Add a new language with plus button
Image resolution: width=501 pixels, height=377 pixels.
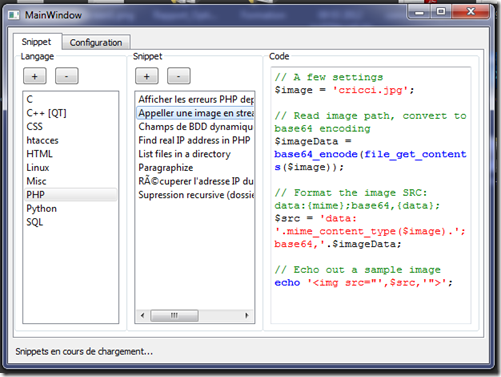[x=35, y=76]
